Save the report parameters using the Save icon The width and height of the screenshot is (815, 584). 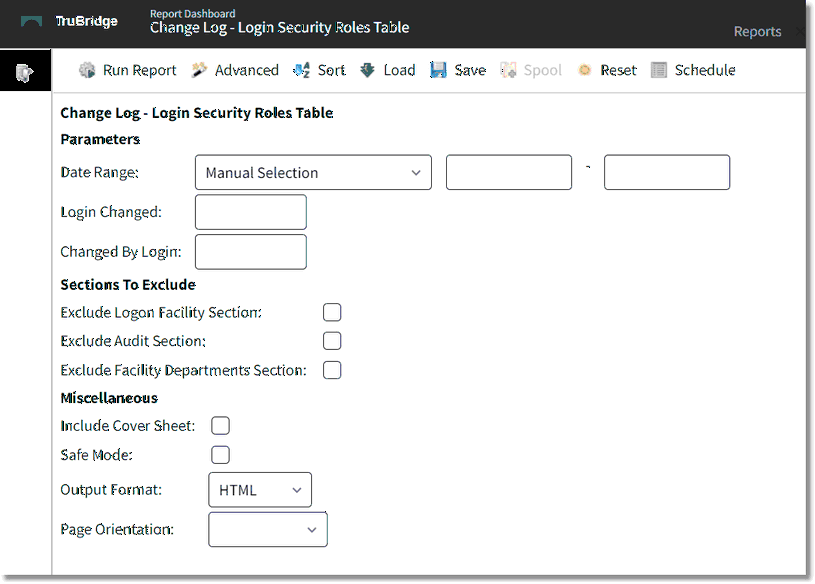click(x=438, y=70)
